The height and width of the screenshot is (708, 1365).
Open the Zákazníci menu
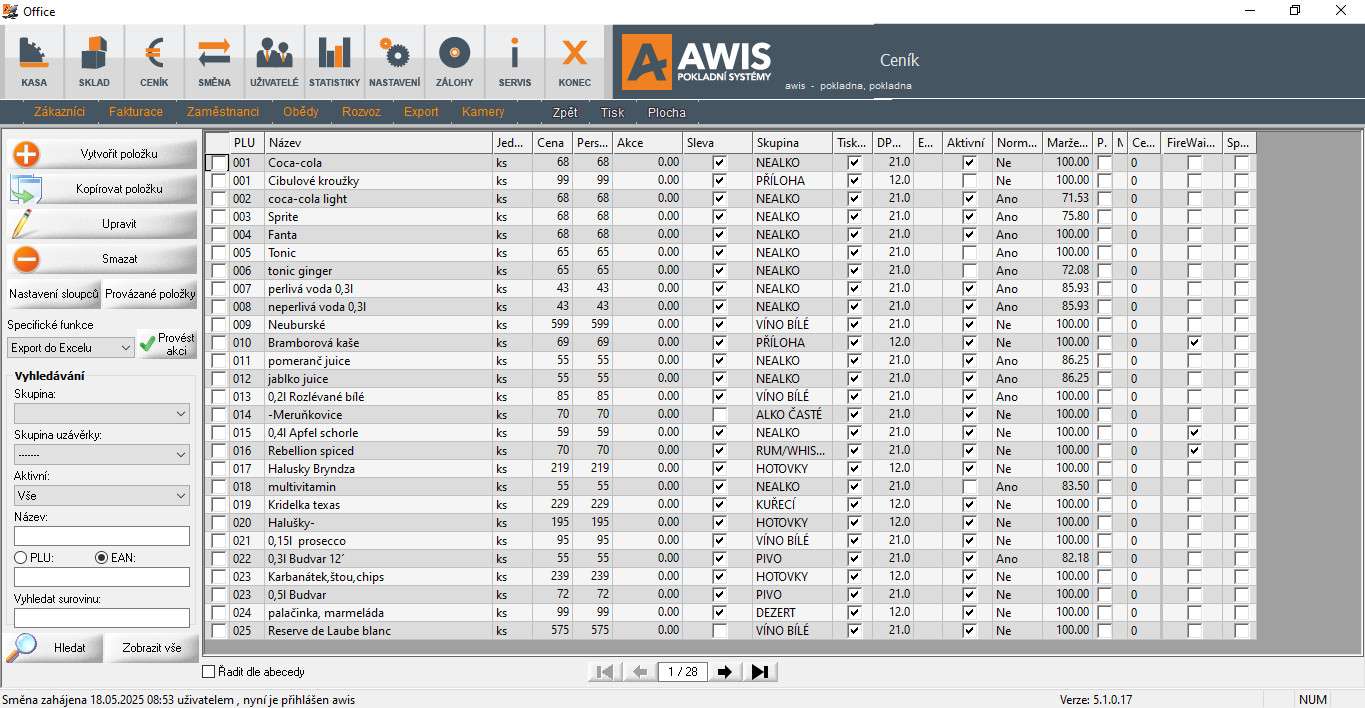pos(60,112)
